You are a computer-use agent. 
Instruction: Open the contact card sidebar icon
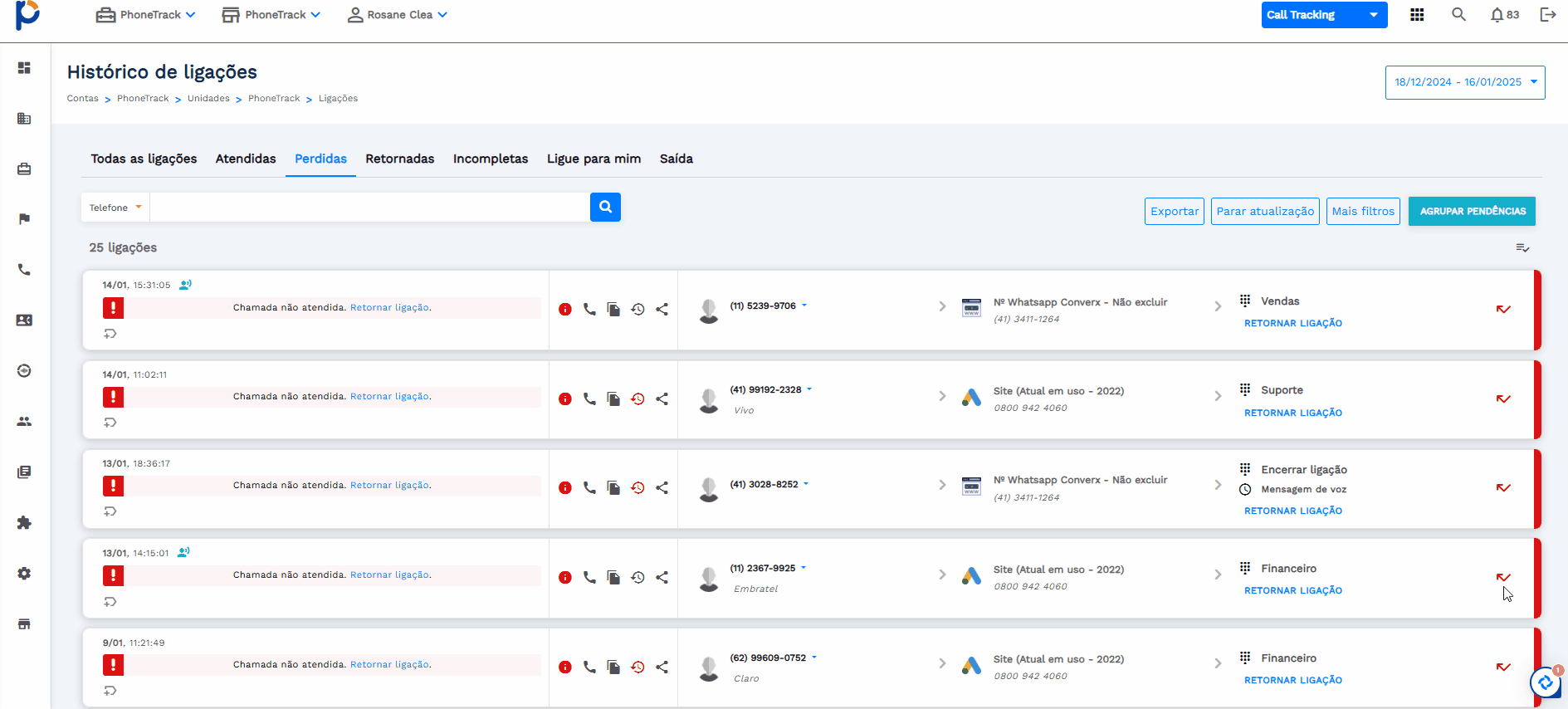[24, 320]
